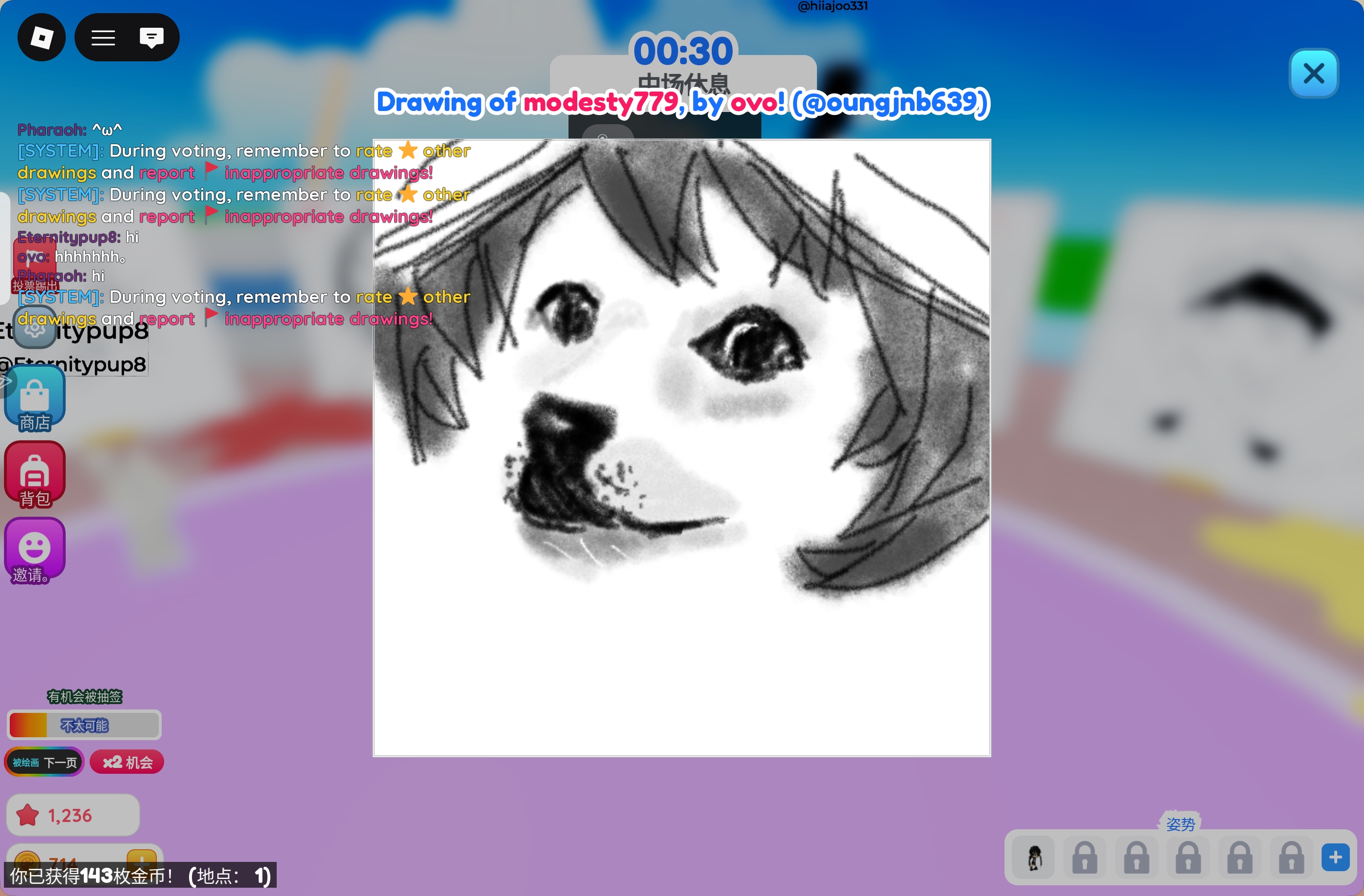The image size is (1364, 896).
Task: Open the Roblox main menu logo button
Action: coord(41,38)
